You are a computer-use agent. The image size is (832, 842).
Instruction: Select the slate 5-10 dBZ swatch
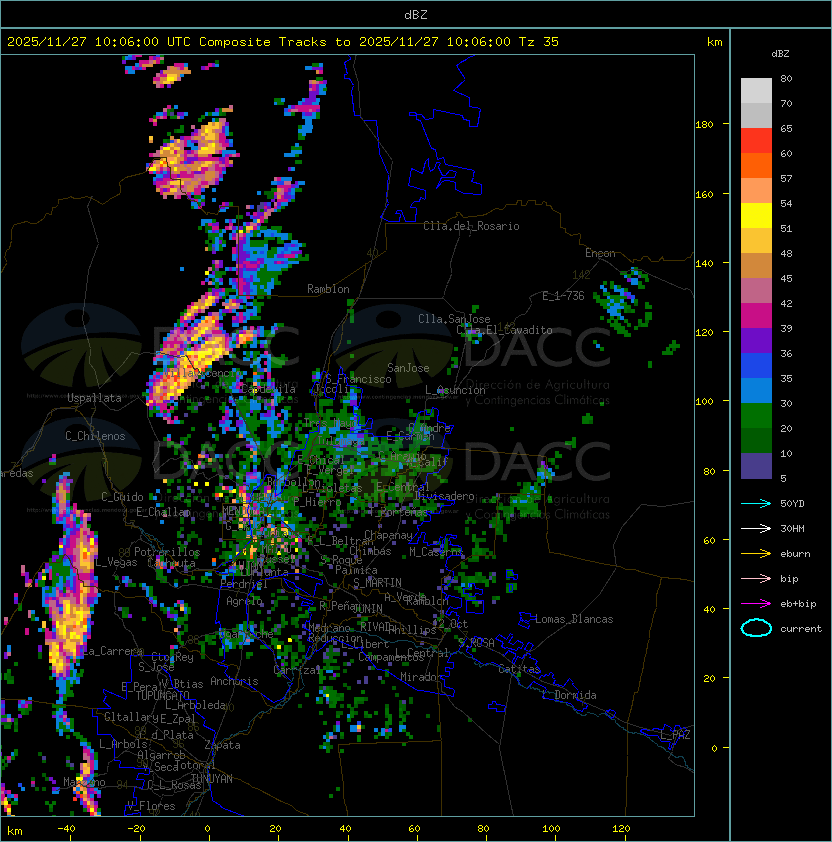click(756, 466)
